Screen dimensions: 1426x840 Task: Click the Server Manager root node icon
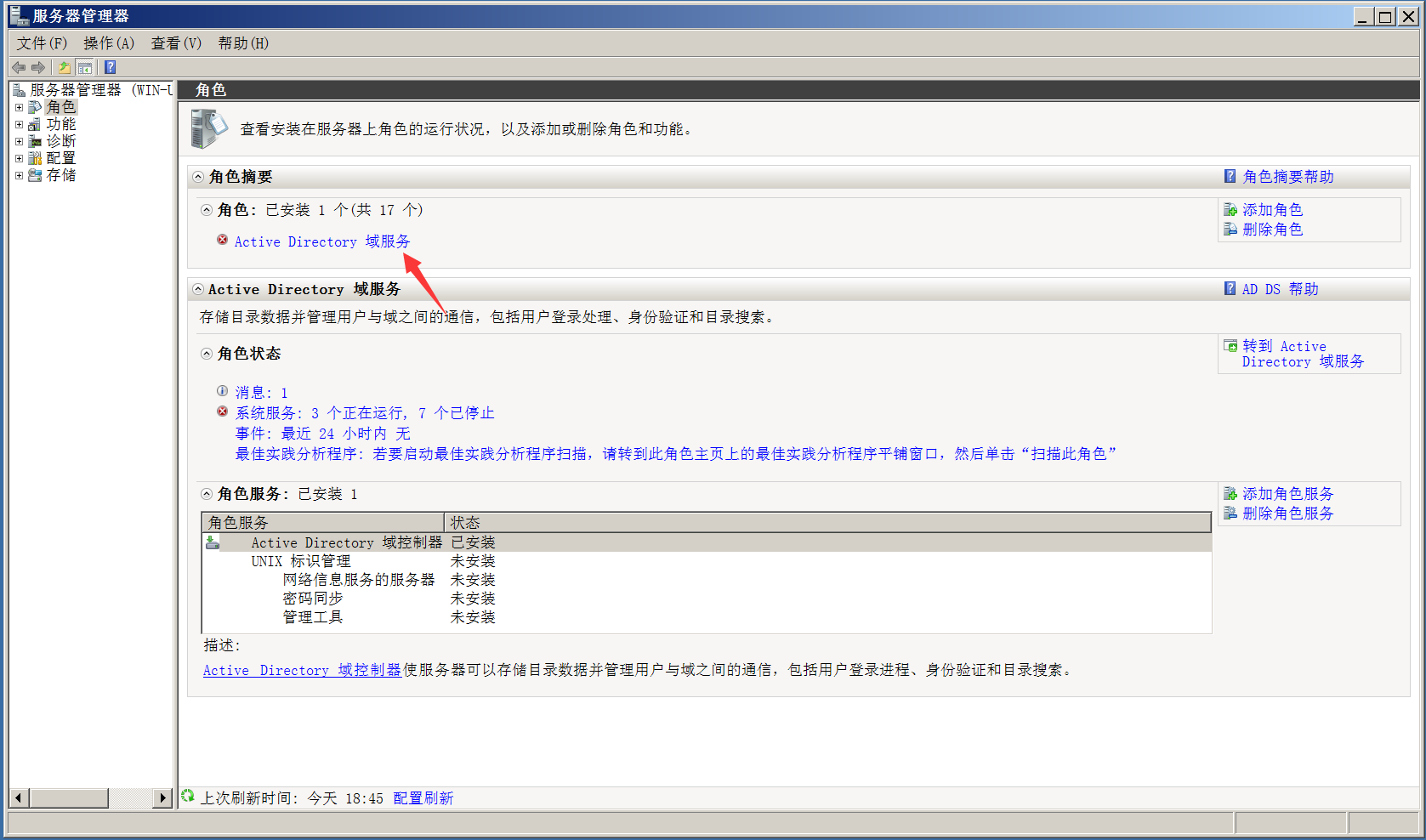pos(19,90)
